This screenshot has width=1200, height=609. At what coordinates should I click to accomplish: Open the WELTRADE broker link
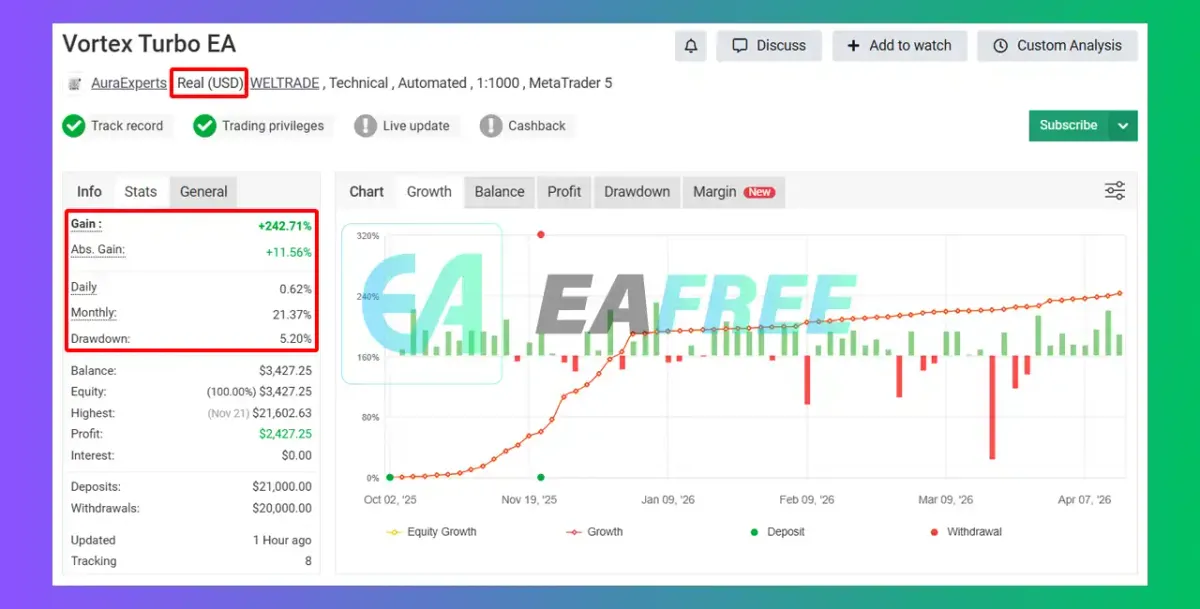(x=285, y=83)
